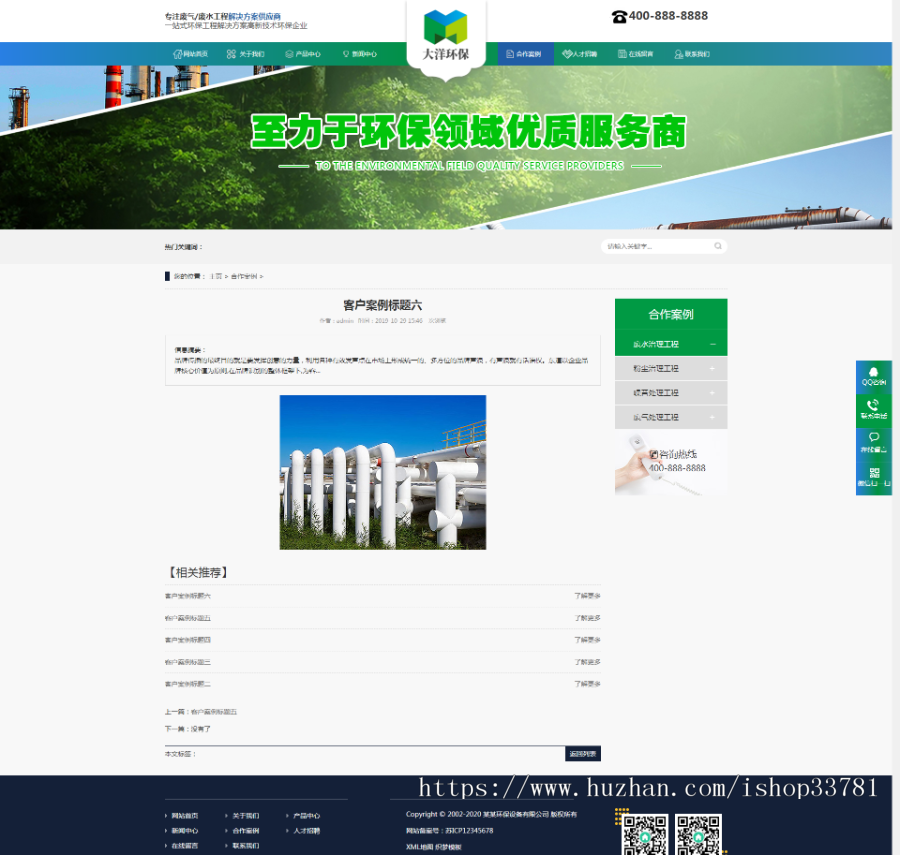Open QQ consultation in floating sidebar
This screenshot has width=900, height=855.
pyautogui.click(x=873, y=376)
